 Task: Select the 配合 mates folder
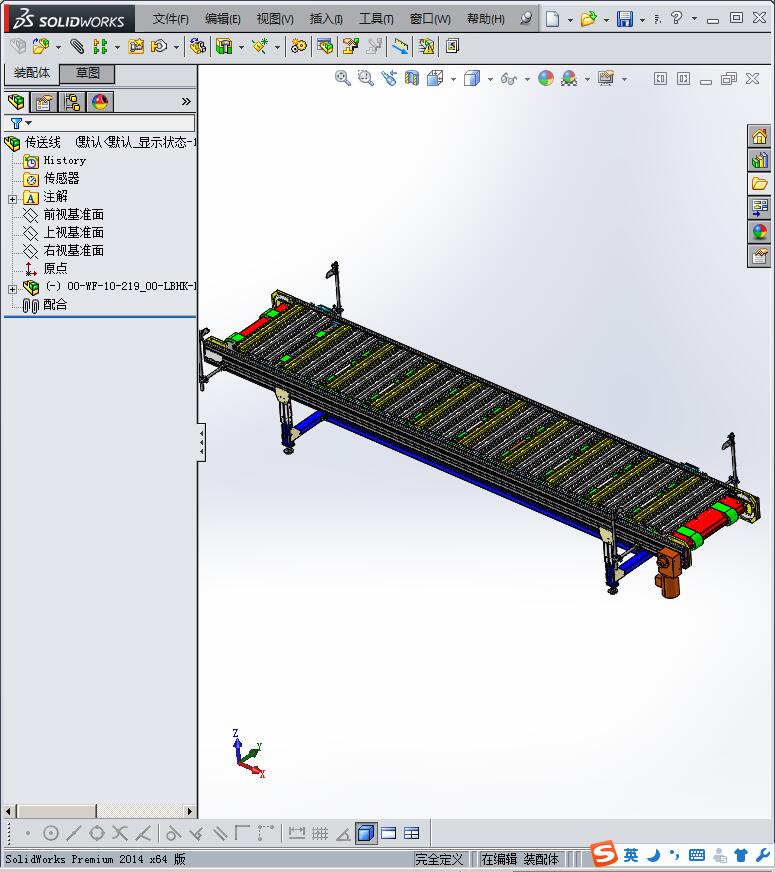click(54, 305)
